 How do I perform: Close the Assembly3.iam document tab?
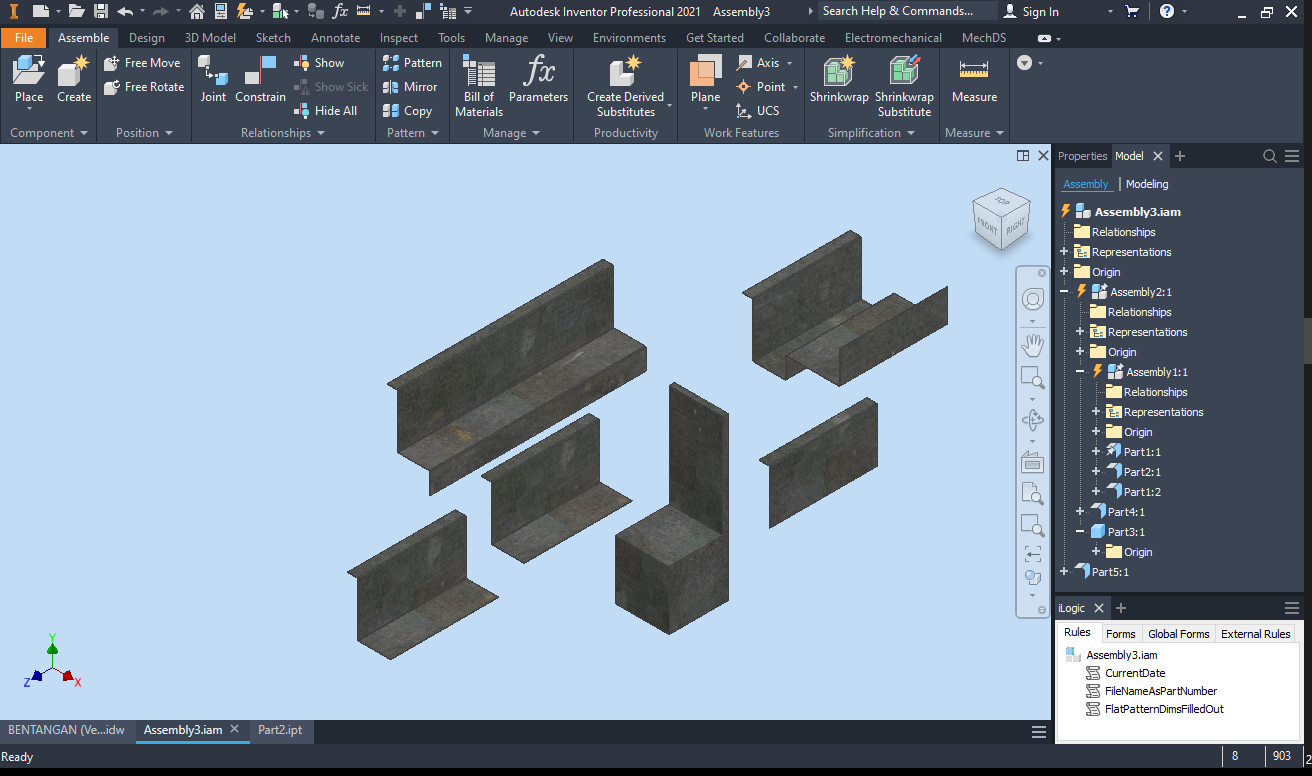(235, 730)
